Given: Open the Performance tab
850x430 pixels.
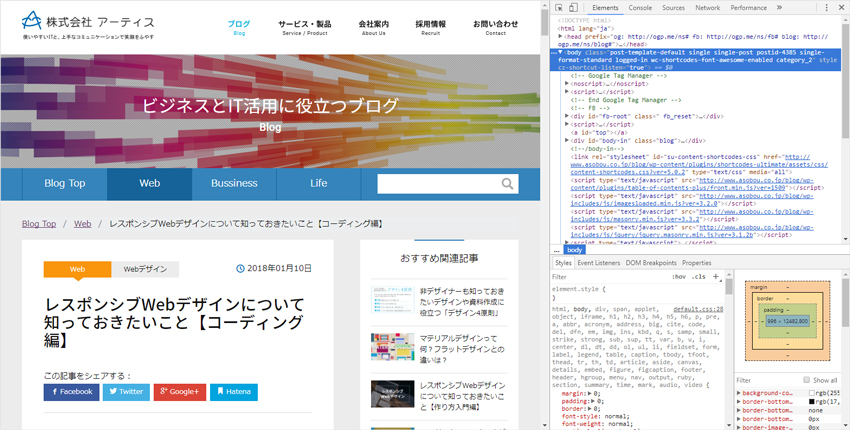Looking at the screenshot, I should point(748,8).
